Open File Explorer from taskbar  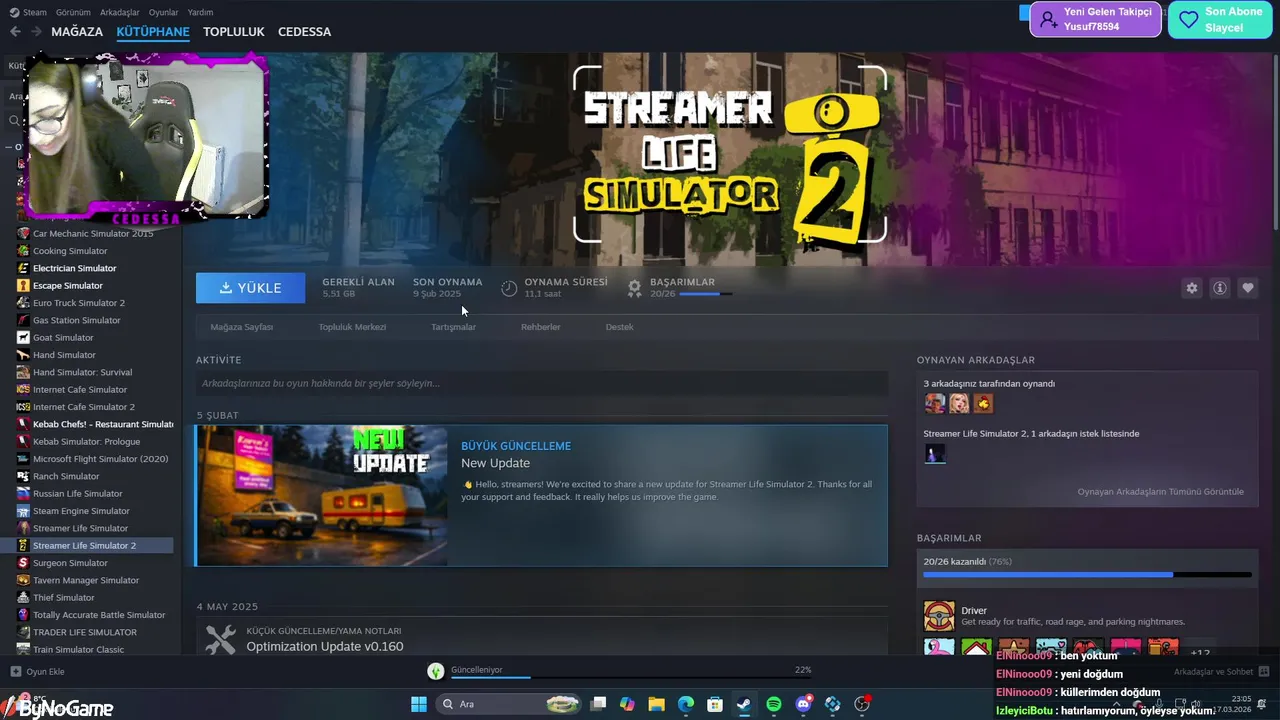tap(656, 704)
